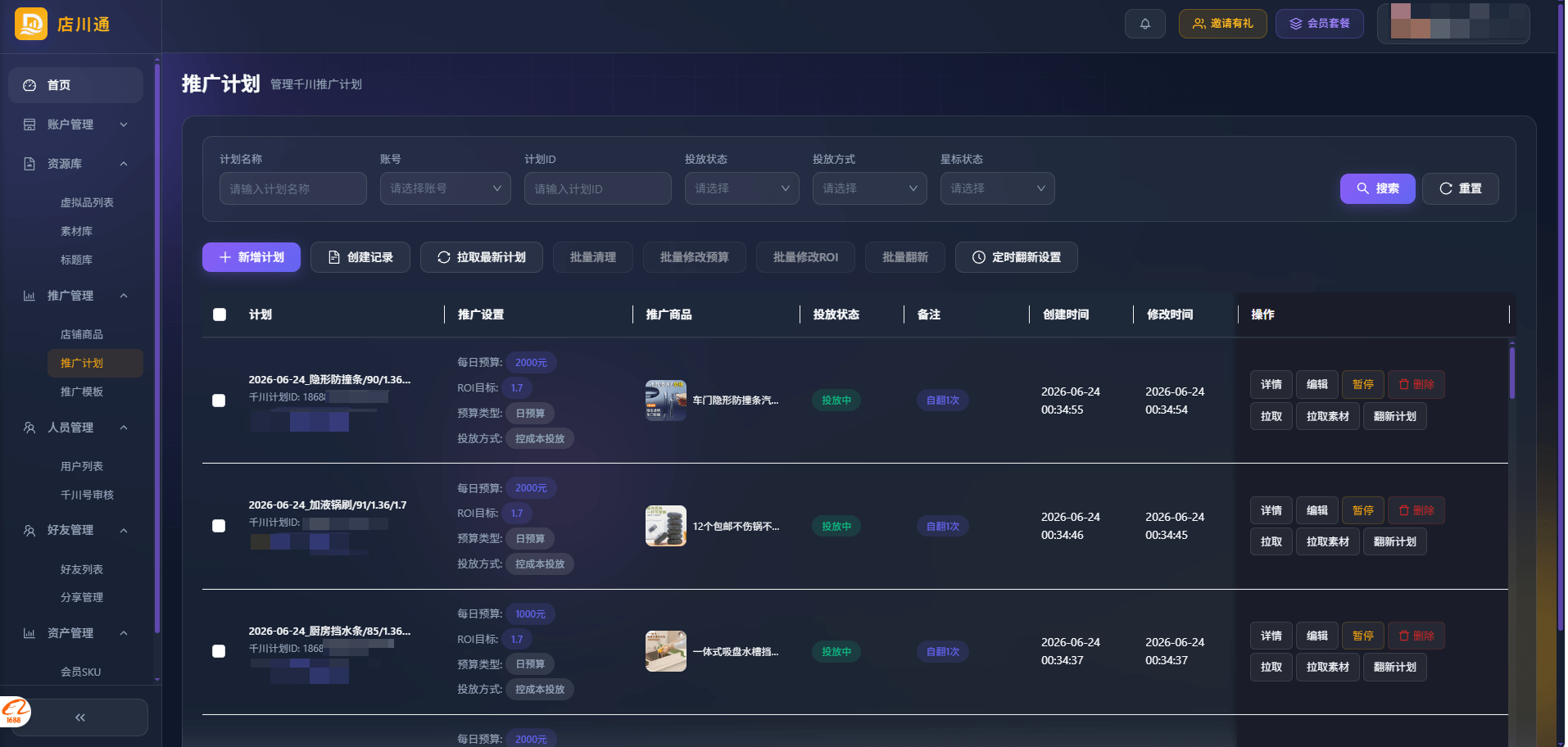Click 拉取素材 for 隐形防撞条 plan

pos(1327,416)
